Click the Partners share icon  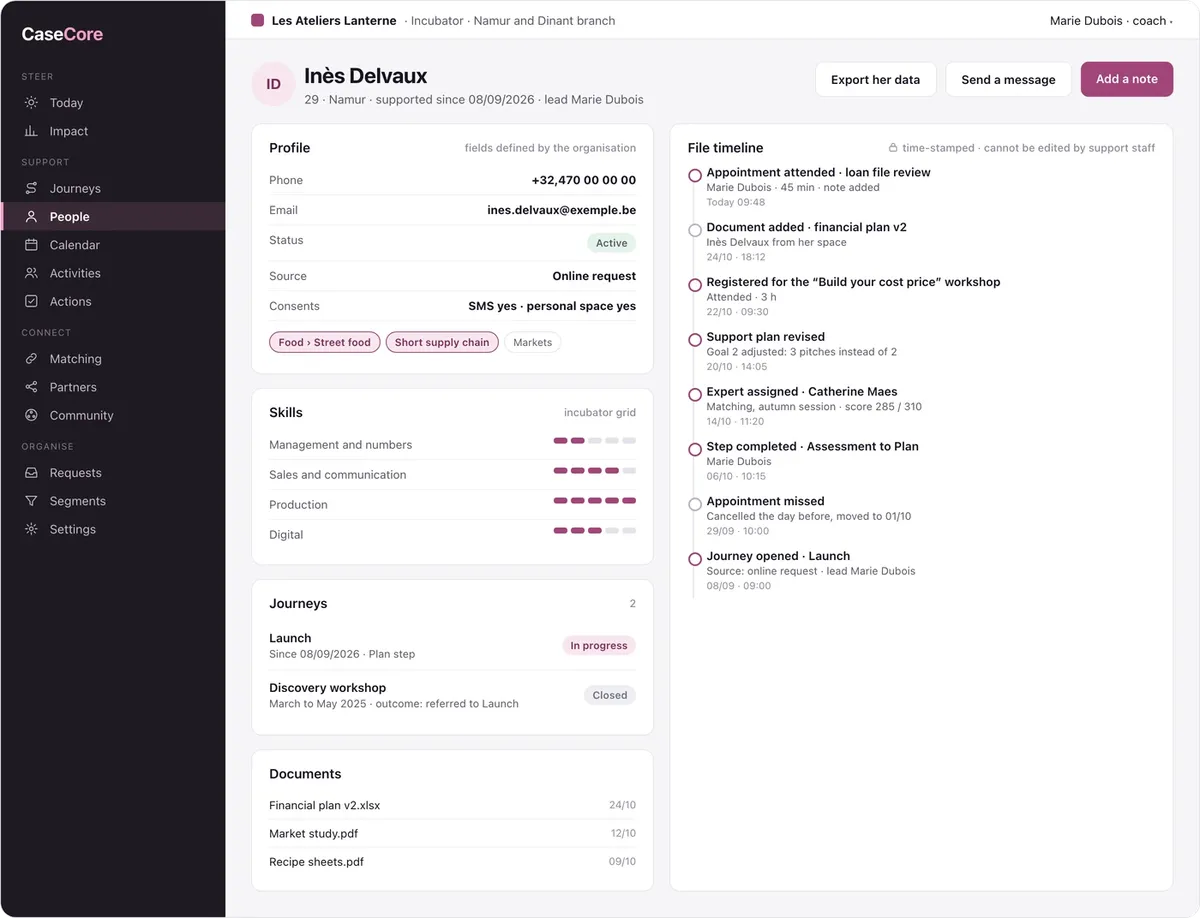(x=32, y=387)
